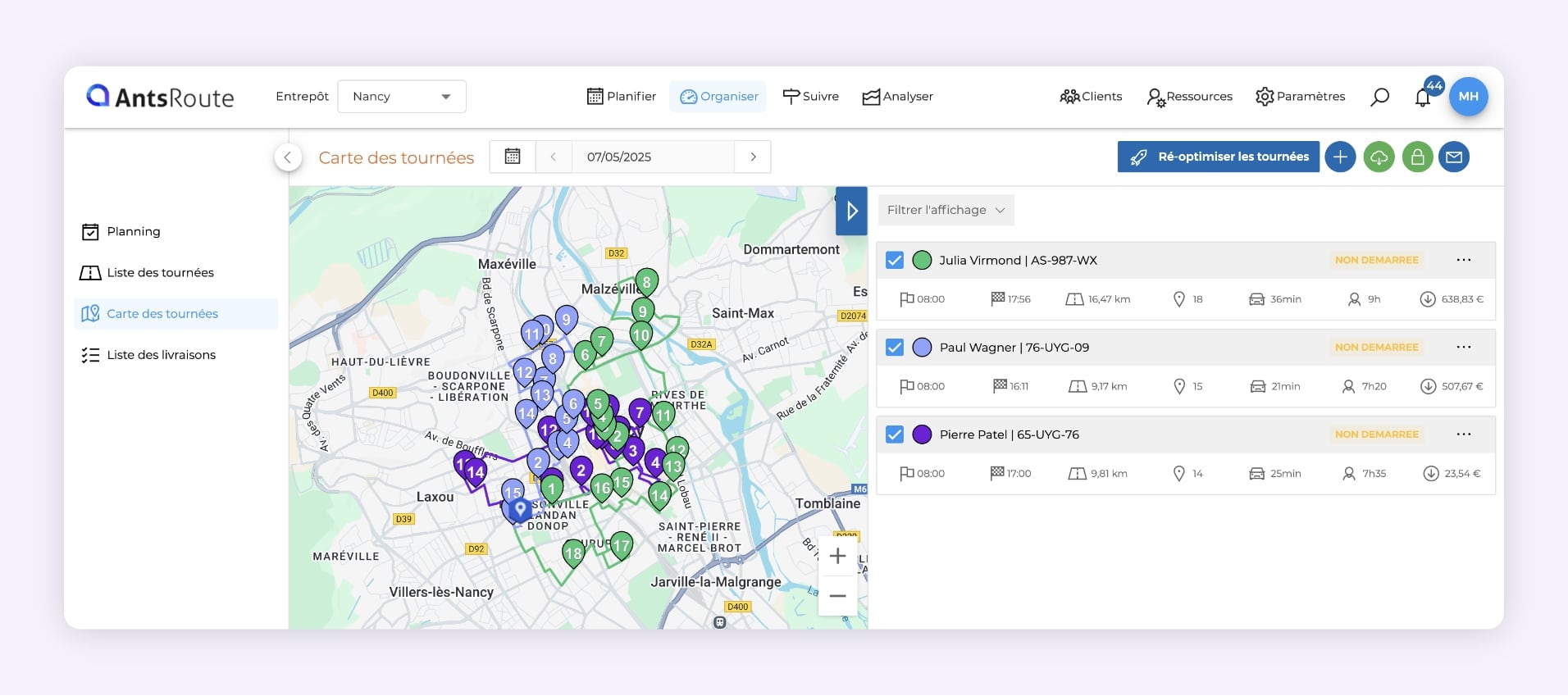Open the notifications bell
Viewport: 1568px width, 696px height.
[x=1423, y=98]
